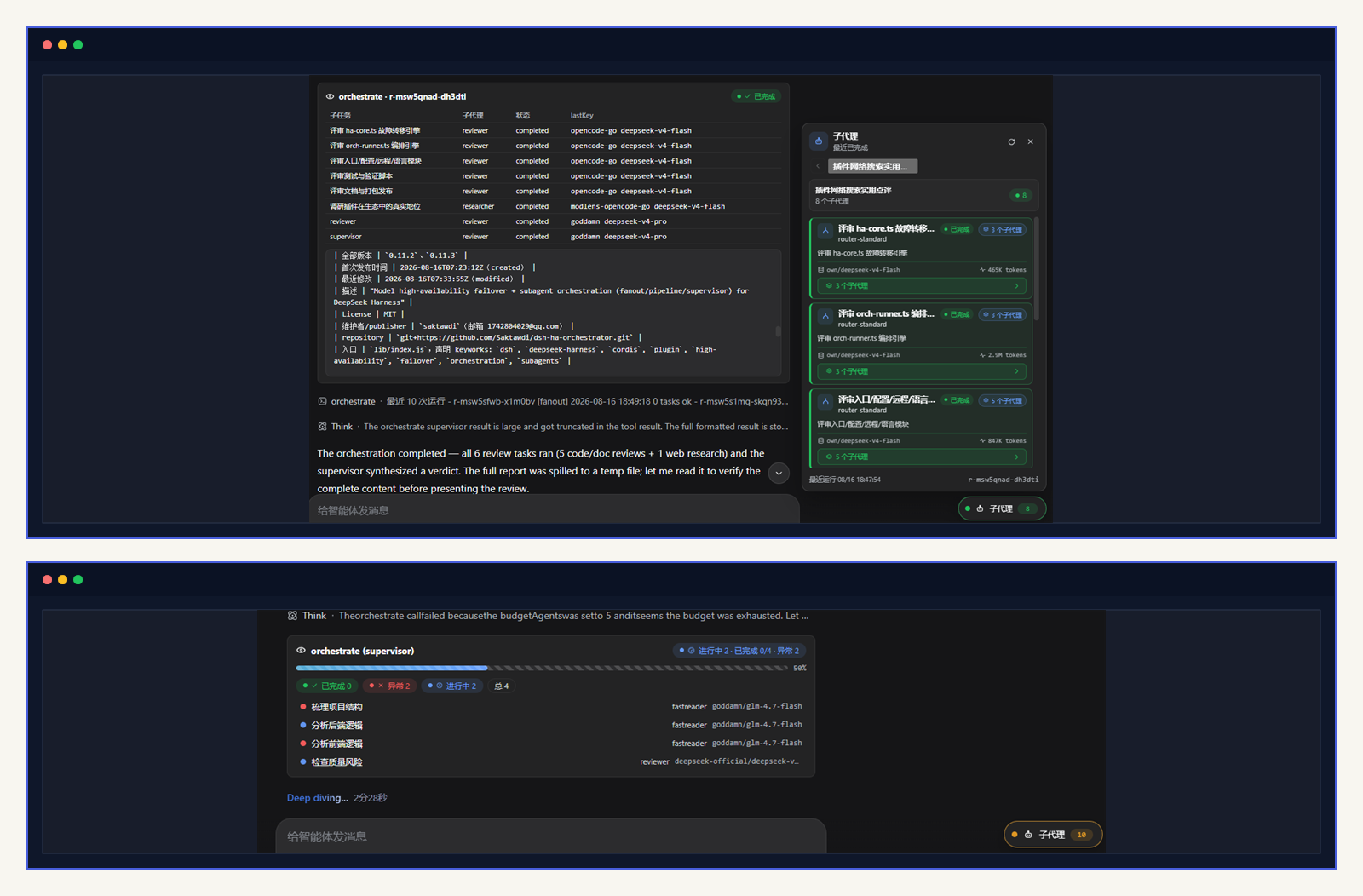The height and width of the screenshot is (896, 1363).
Task: Select table row 评审 ha-core.ts 故障转移引擎
Action: click(554, 131)
